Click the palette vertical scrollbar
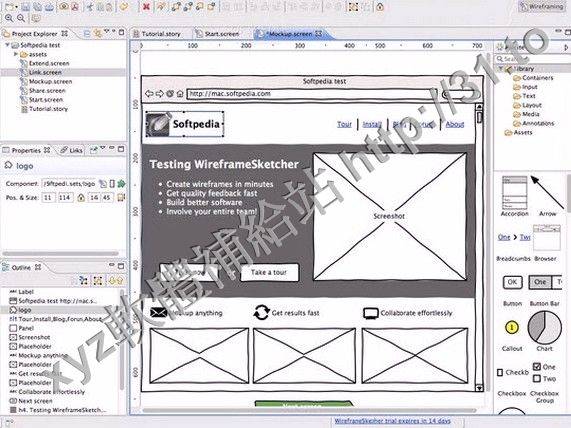 tap(568, 192)
